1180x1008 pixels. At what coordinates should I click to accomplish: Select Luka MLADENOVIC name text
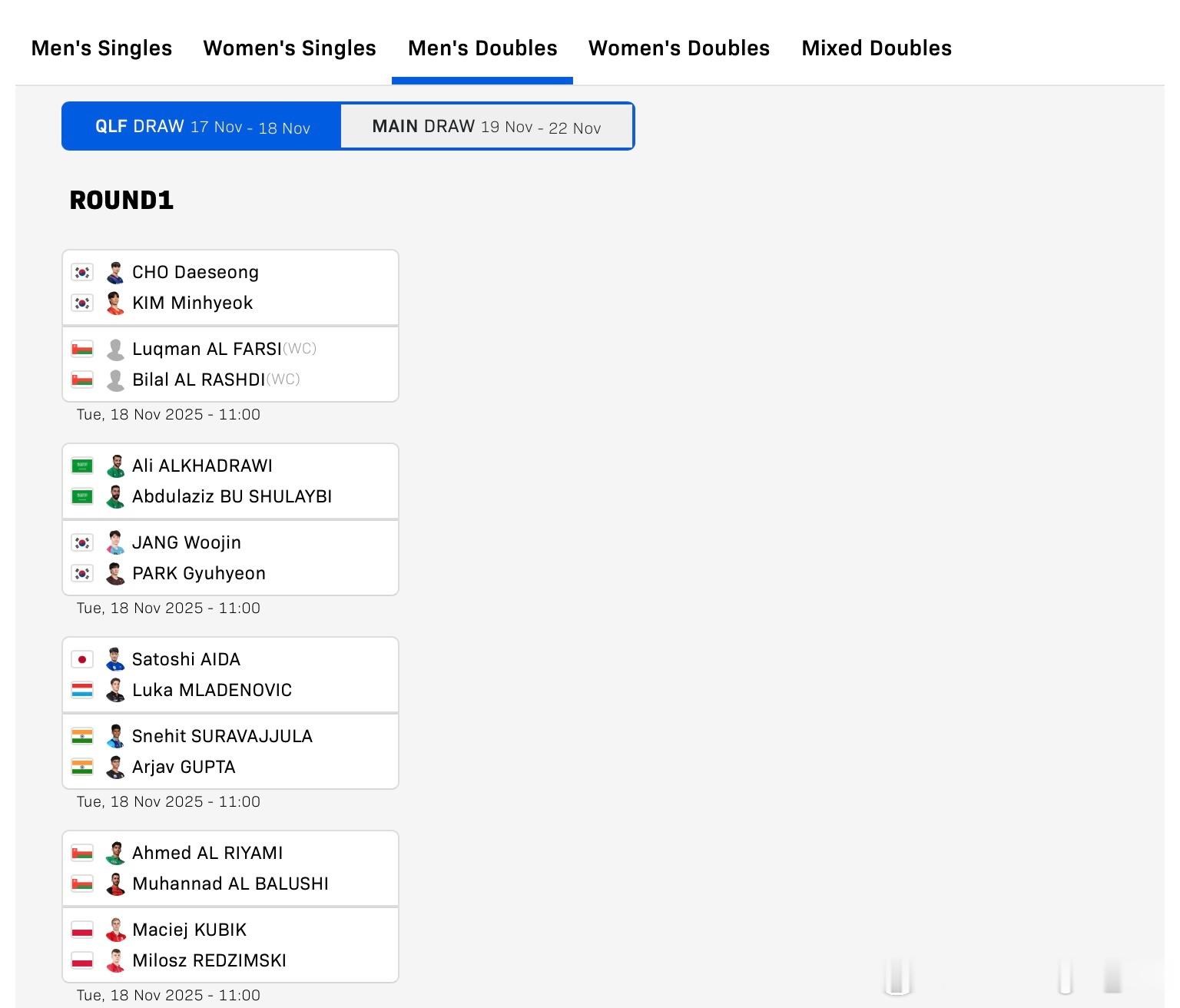pos(212,690)
